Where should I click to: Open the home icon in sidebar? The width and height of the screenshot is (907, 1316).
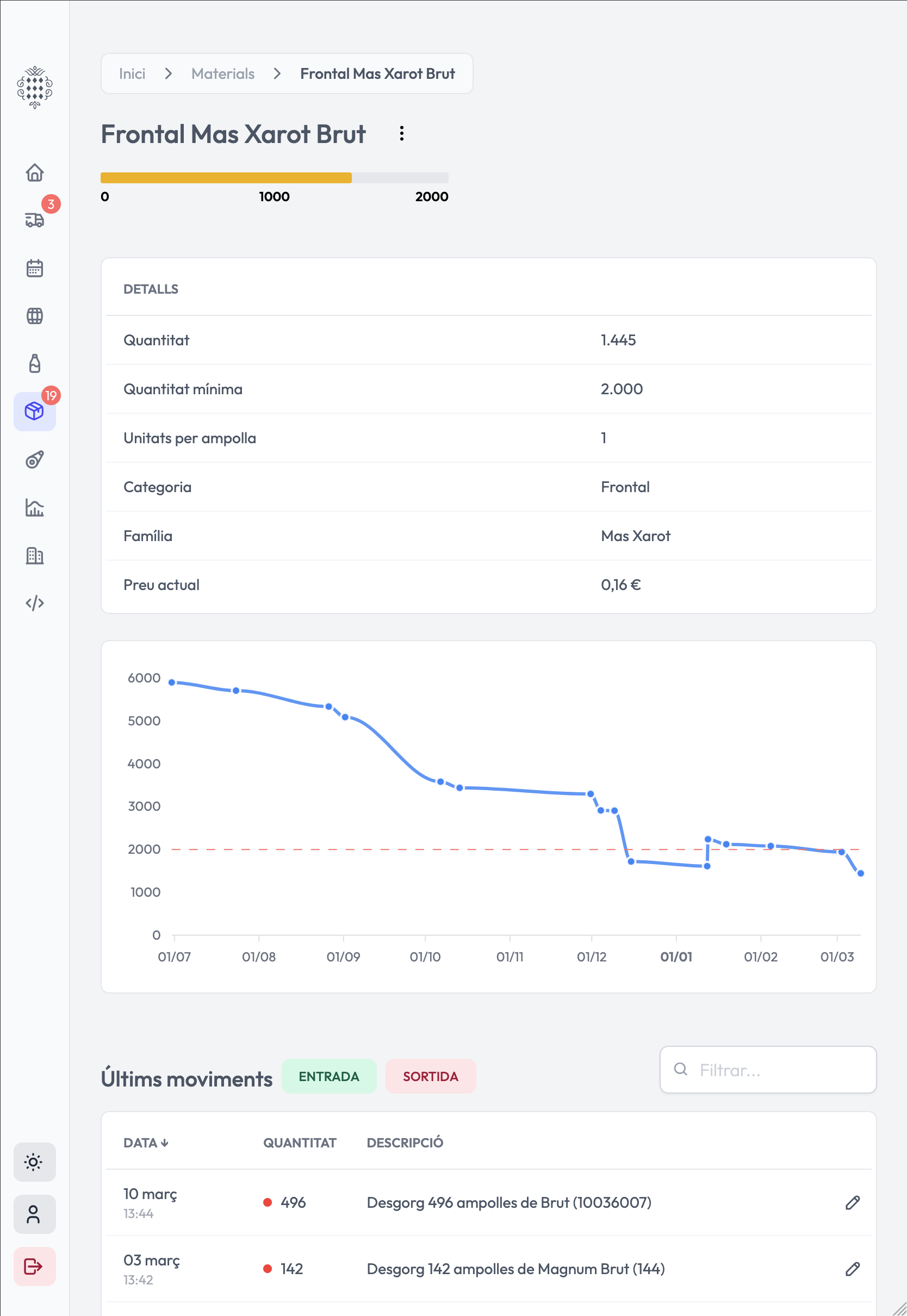point(35,172)
